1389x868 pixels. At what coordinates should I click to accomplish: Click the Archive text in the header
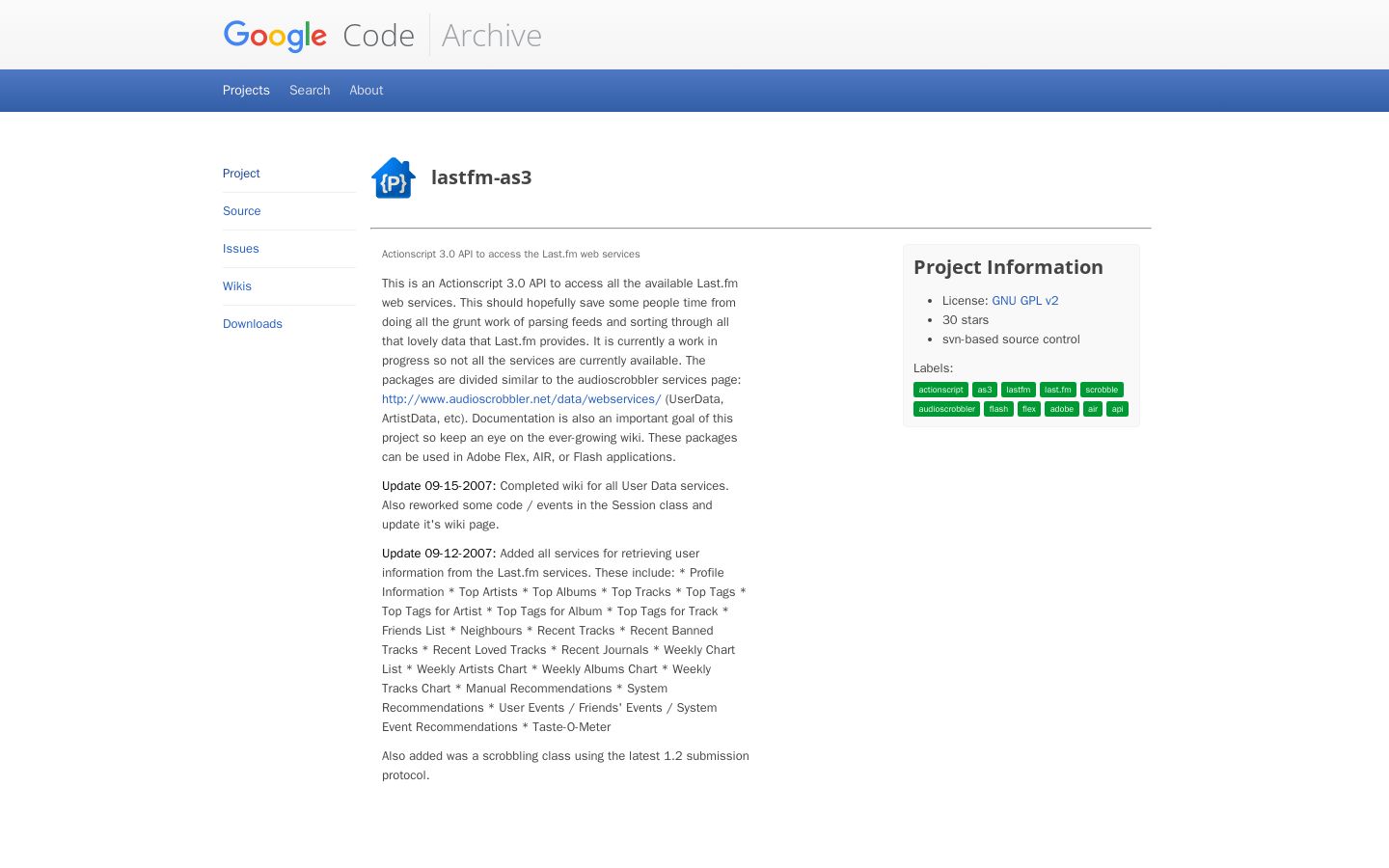click(x=492, y=36)
